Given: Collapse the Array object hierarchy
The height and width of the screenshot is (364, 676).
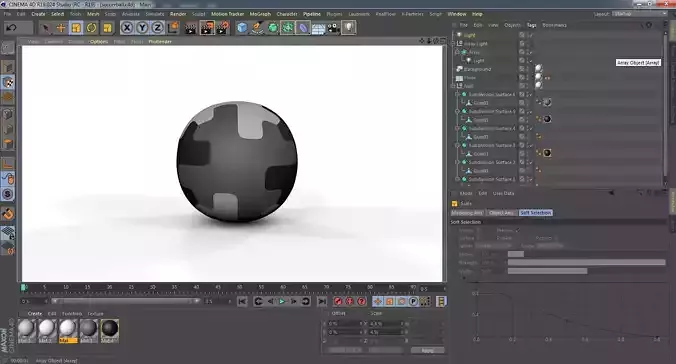Looking at the screenshot, I should pyautogui.click(x=457, y=52).
